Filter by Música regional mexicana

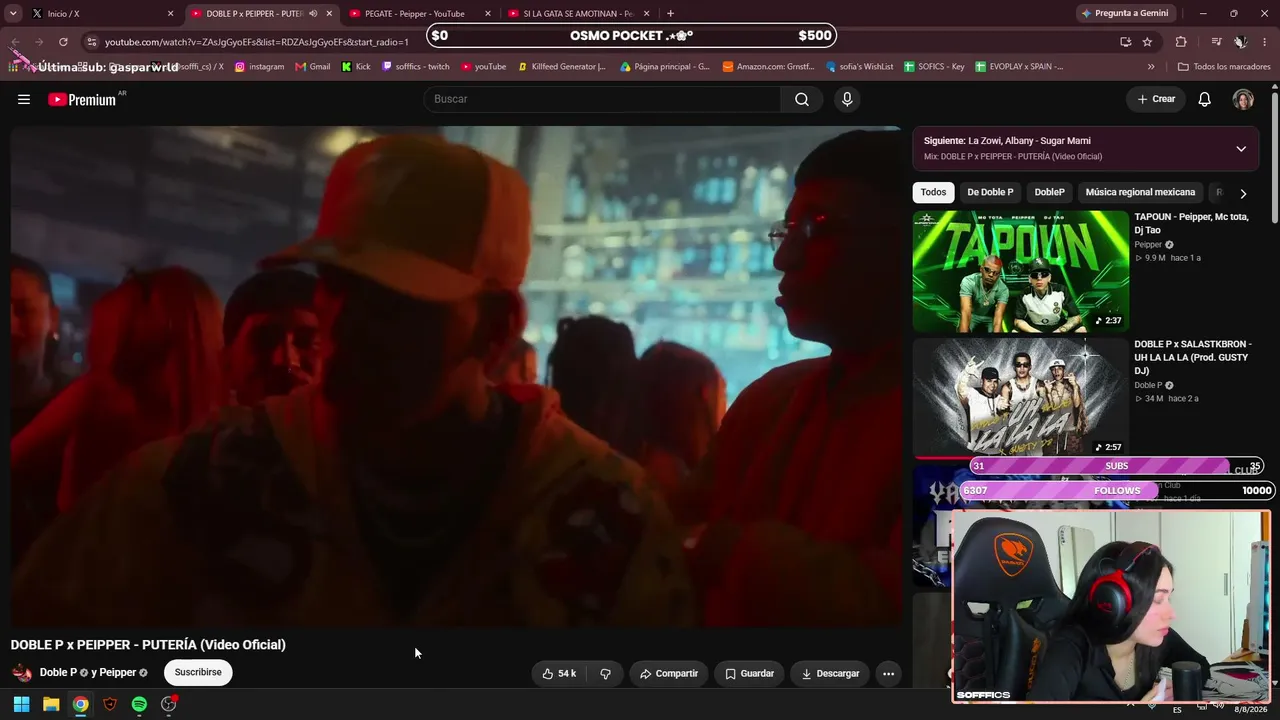(x=1140, y=192)
